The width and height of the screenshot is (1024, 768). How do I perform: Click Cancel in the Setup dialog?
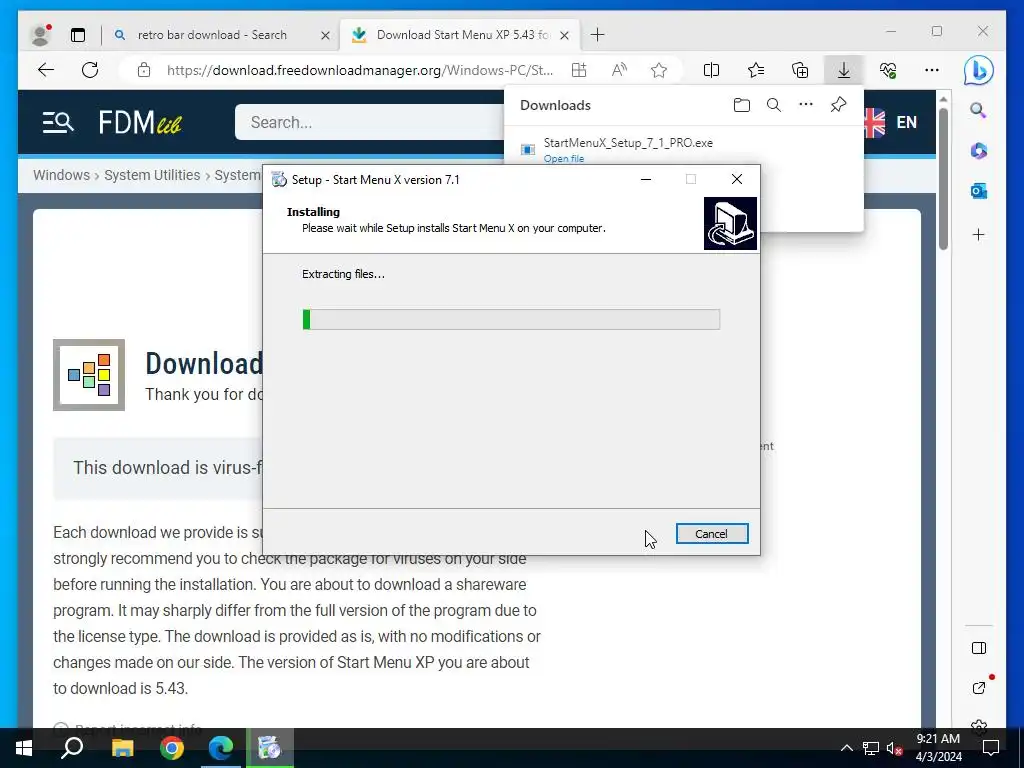pos(712,534)
